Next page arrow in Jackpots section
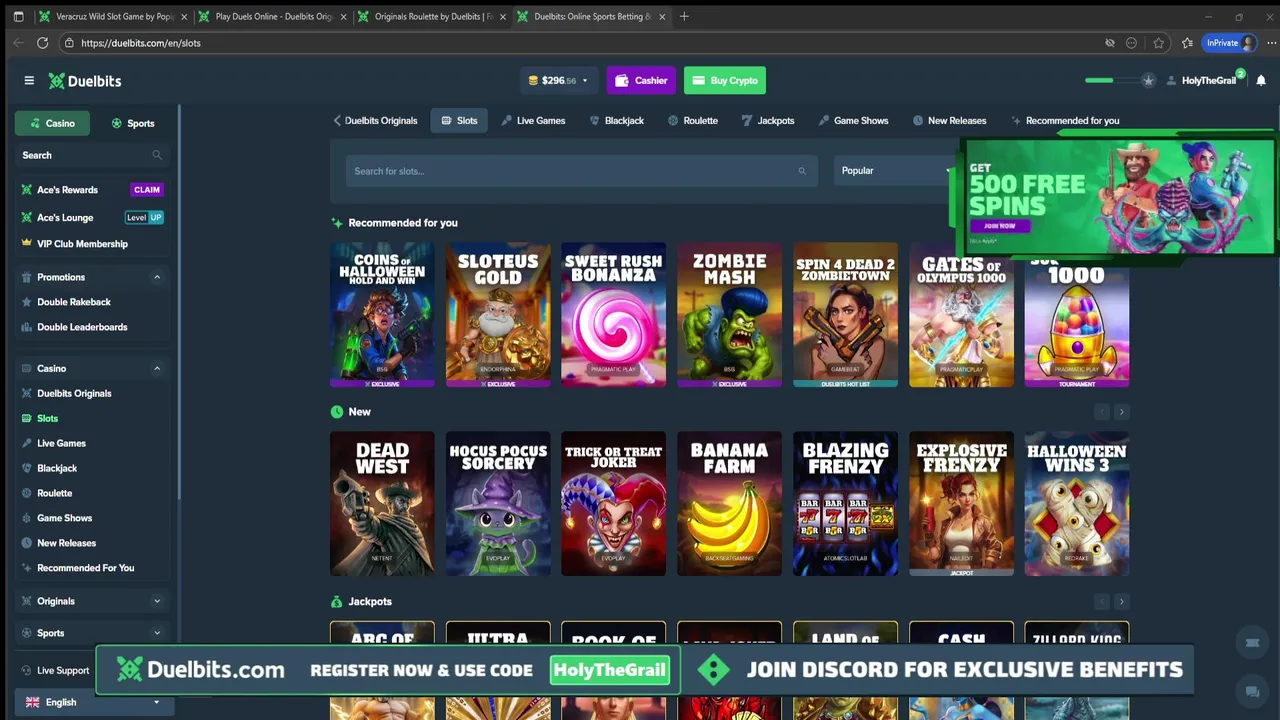This screenshot has width=1280, height=720. (x=1121, y=602)
